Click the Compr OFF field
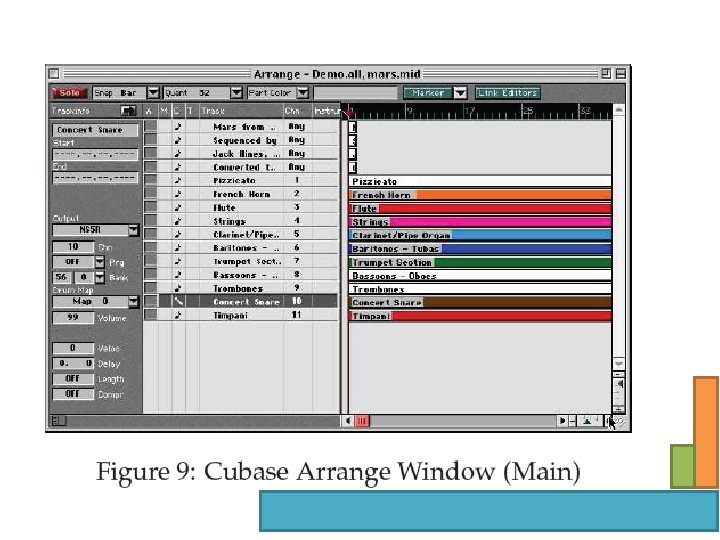 (73, 394)
